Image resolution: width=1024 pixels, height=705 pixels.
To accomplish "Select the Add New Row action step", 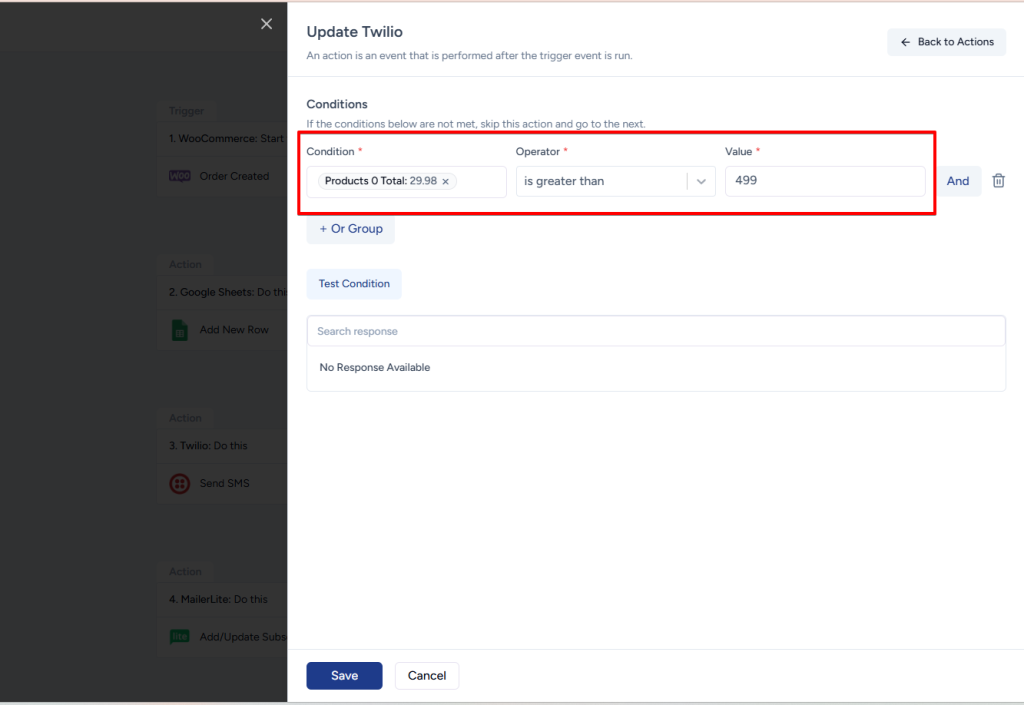I will (x=234, y=330).
